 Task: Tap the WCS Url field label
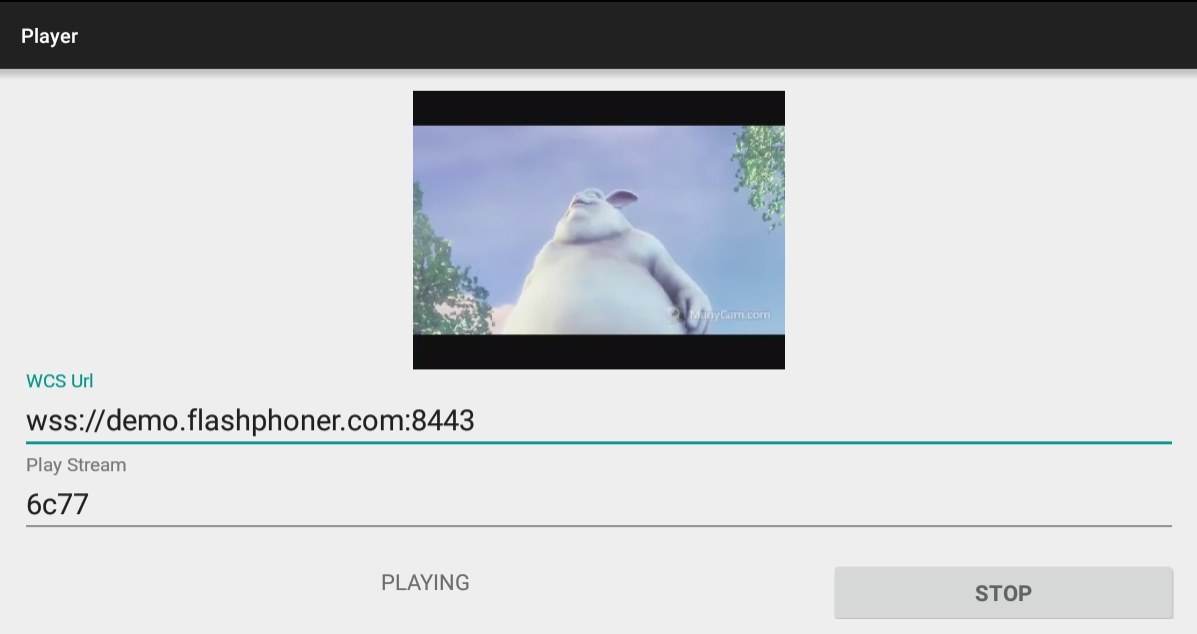click(x=60, y=381)
